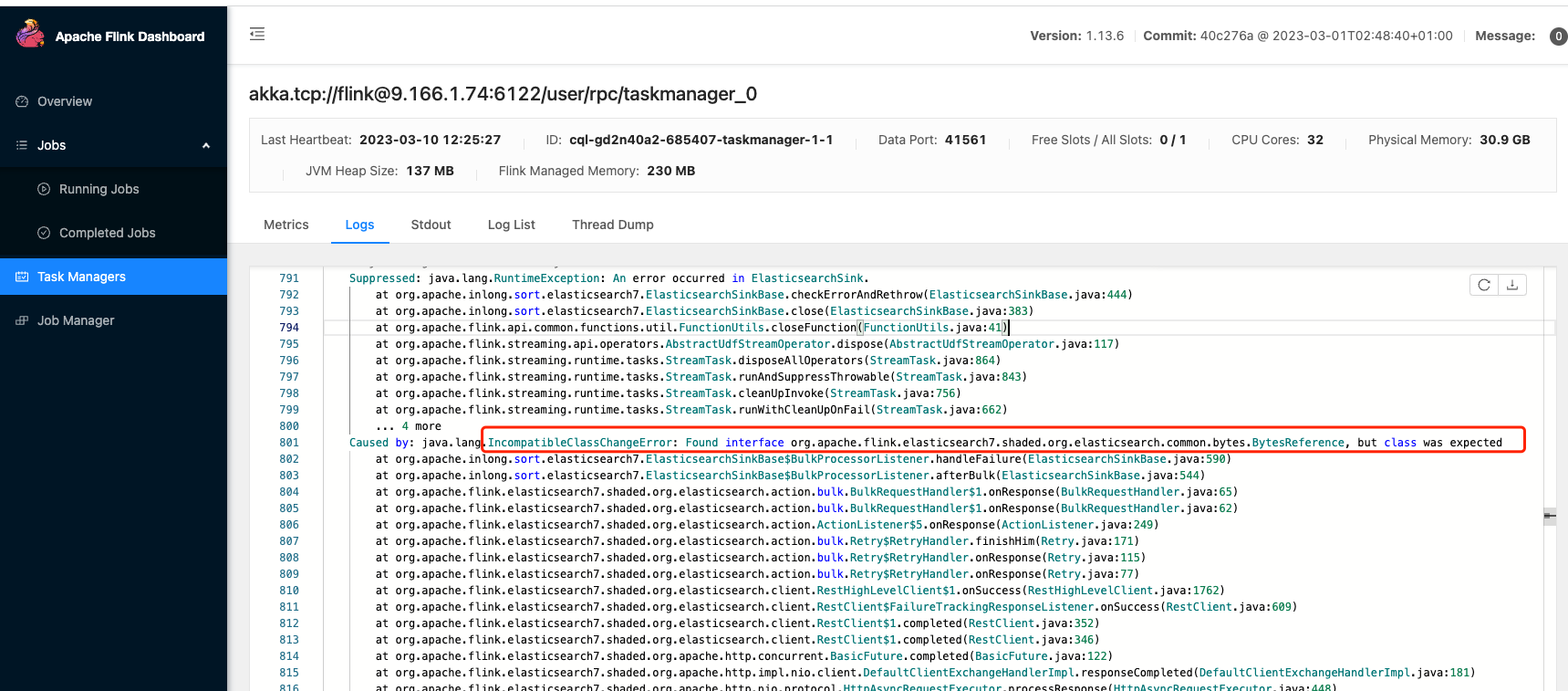Viewport: 1568px width, 691px height.
Task: Click line number 794 in the log gutter
Action: click(x=289, y=328)
